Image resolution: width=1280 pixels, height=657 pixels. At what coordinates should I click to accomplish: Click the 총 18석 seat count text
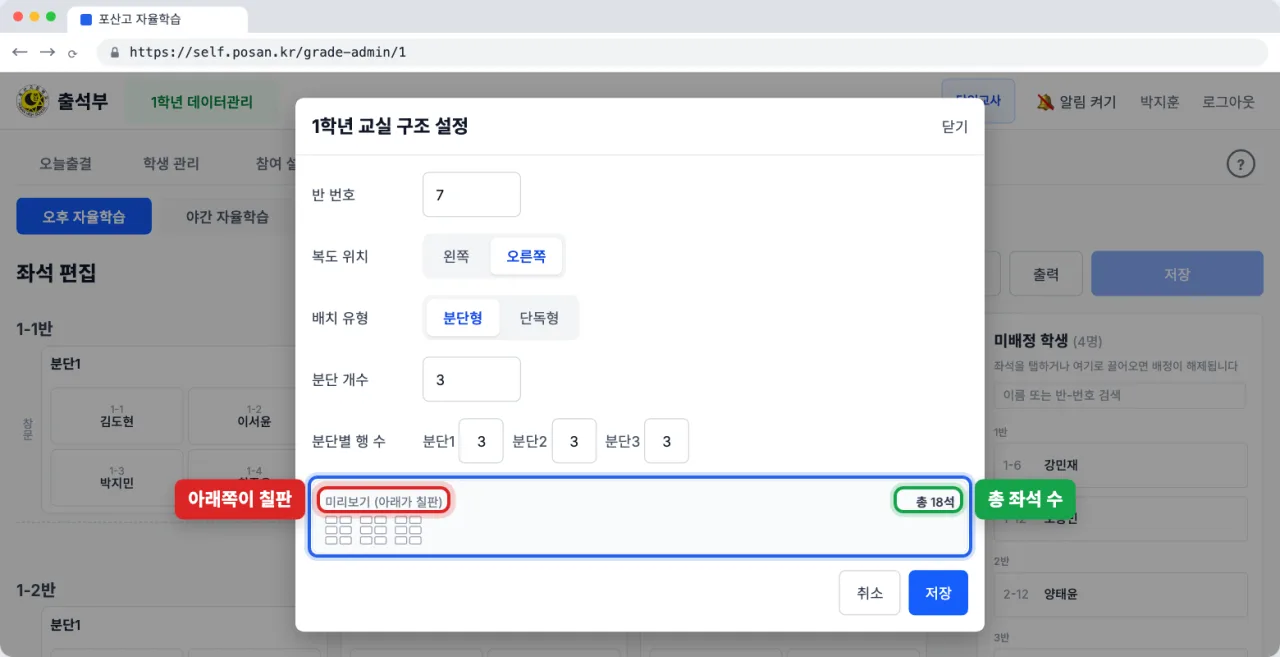click(935, 502)
